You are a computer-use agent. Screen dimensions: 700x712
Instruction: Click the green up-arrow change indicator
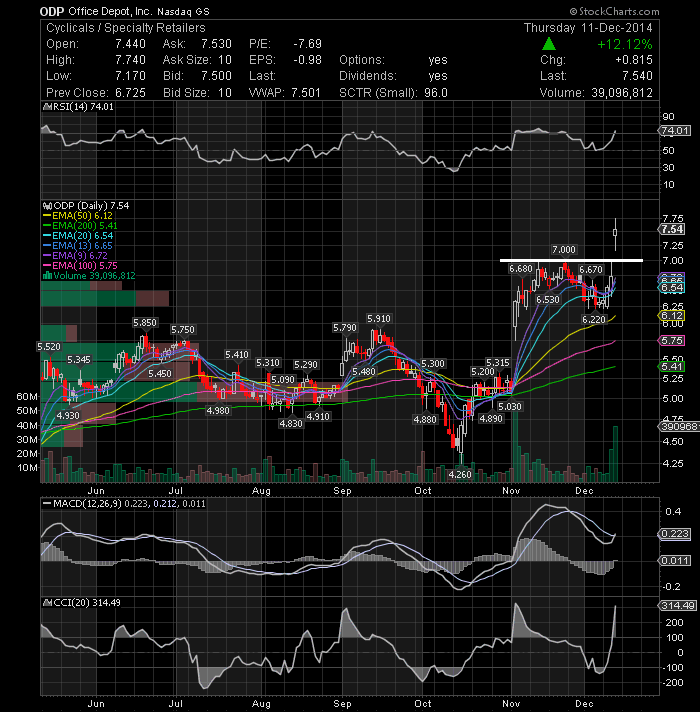click(549, 44)
